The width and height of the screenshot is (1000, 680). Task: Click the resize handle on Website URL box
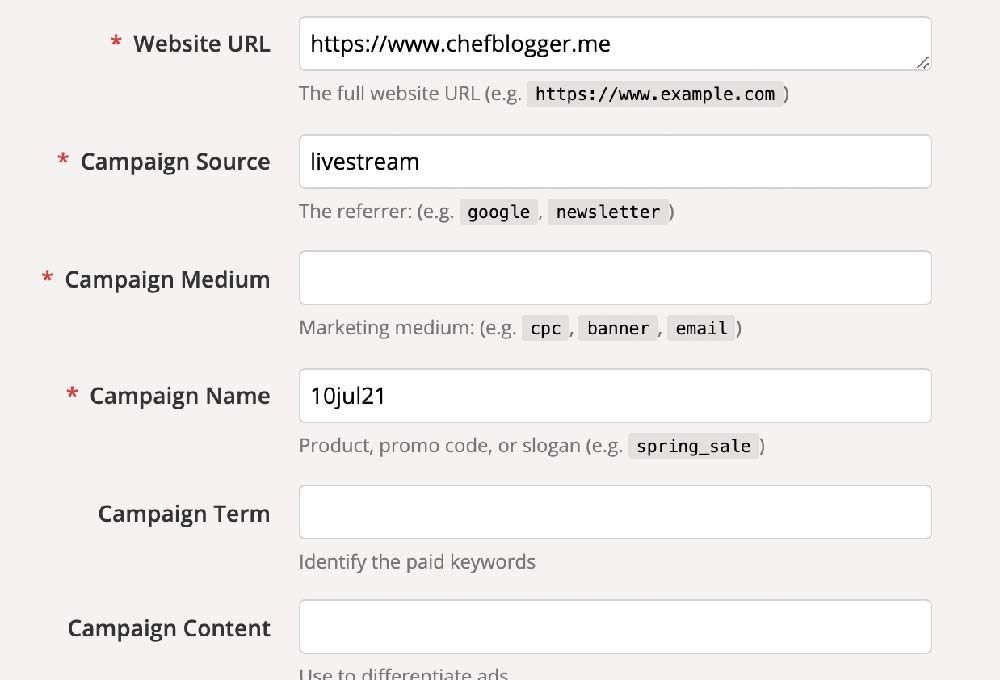click(x=922, y=62)
